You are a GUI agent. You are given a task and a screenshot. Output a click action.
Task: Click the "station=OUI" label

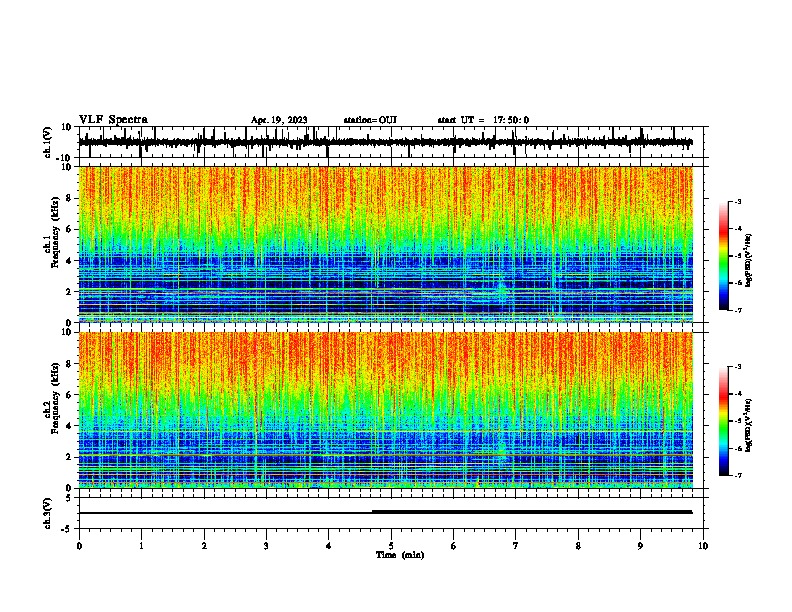(x=370, y=120)
